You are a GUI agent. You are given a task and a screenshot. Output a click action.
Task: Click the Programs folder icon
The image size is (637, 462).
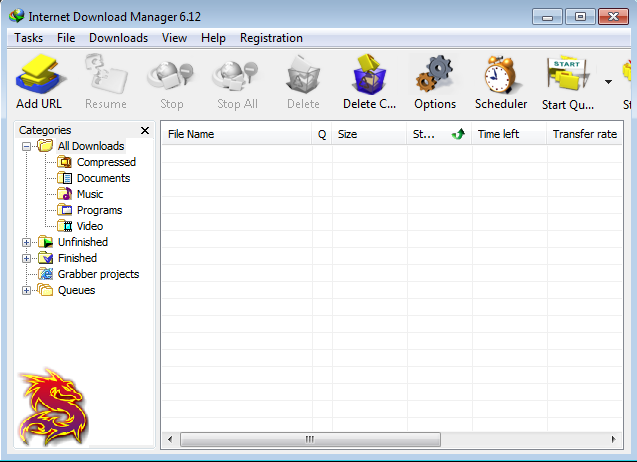click(x=65, y=210)
